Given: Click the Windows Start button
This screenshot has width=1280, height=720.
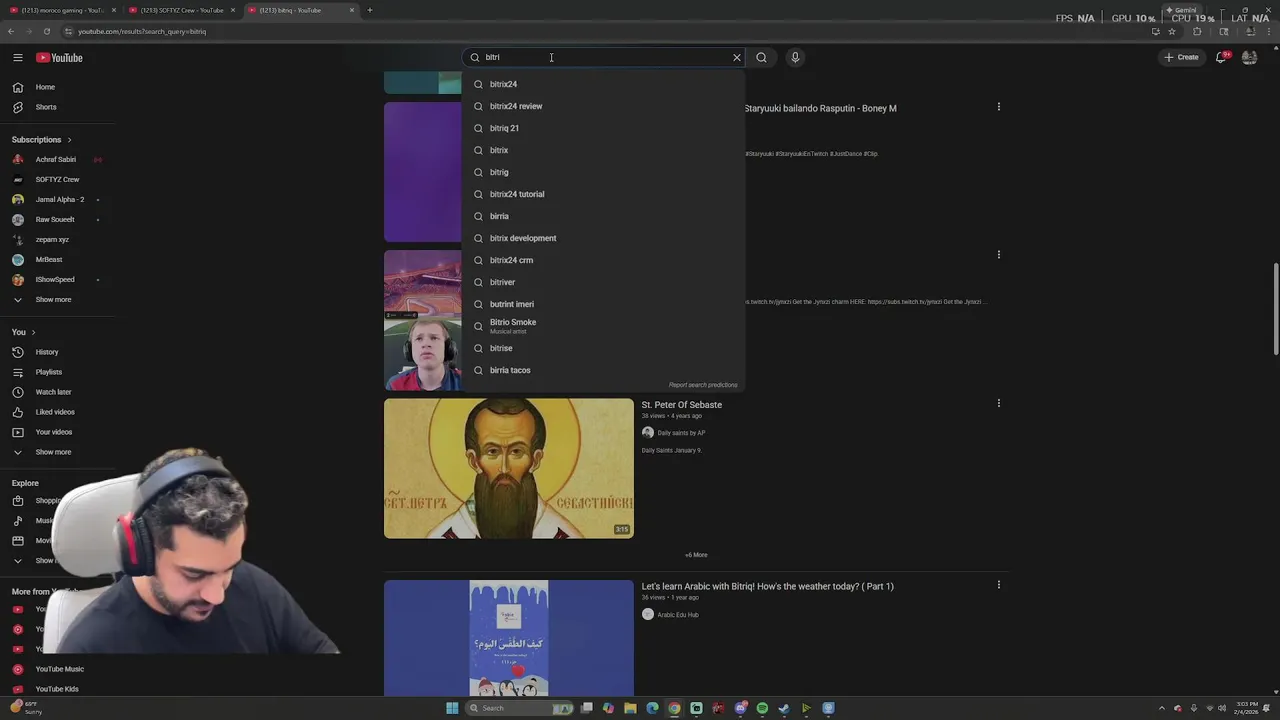Looking at the screenshot, I should (x=452, y=708).
